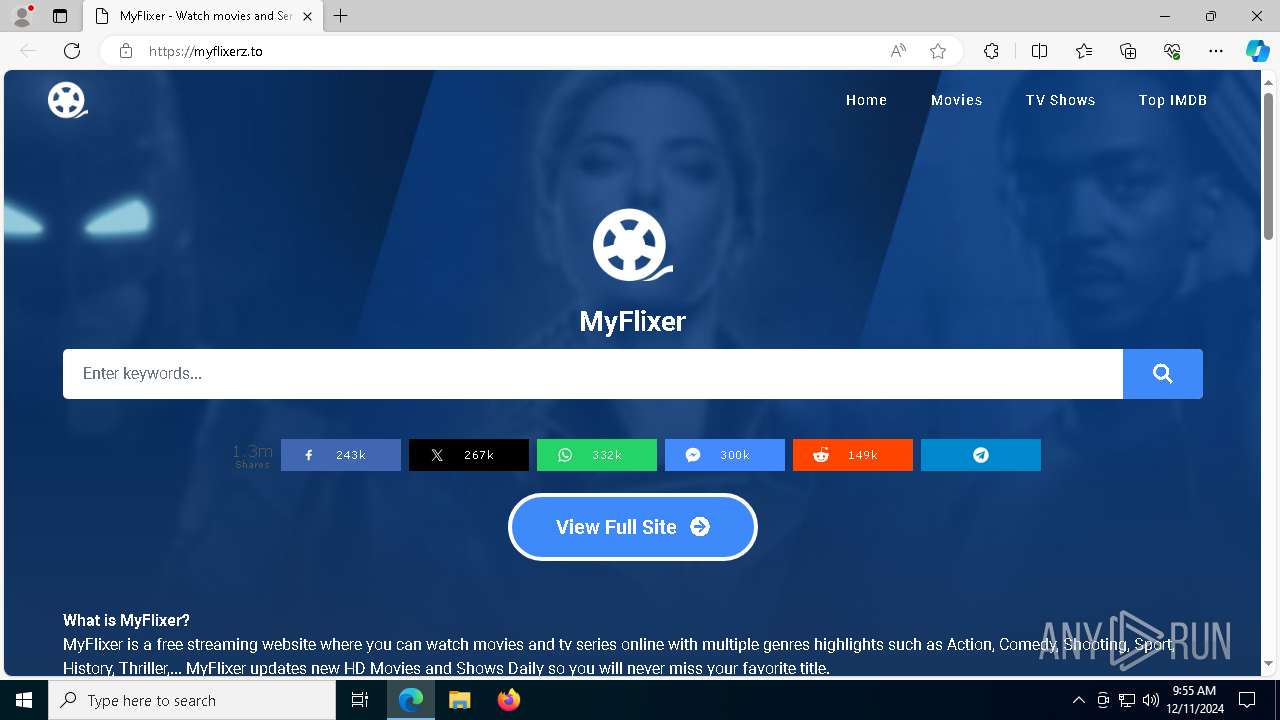Open Settings and more ellipsis menu
The width and height of the screenshot is (1280, 720).
[x=1216, y=51]
